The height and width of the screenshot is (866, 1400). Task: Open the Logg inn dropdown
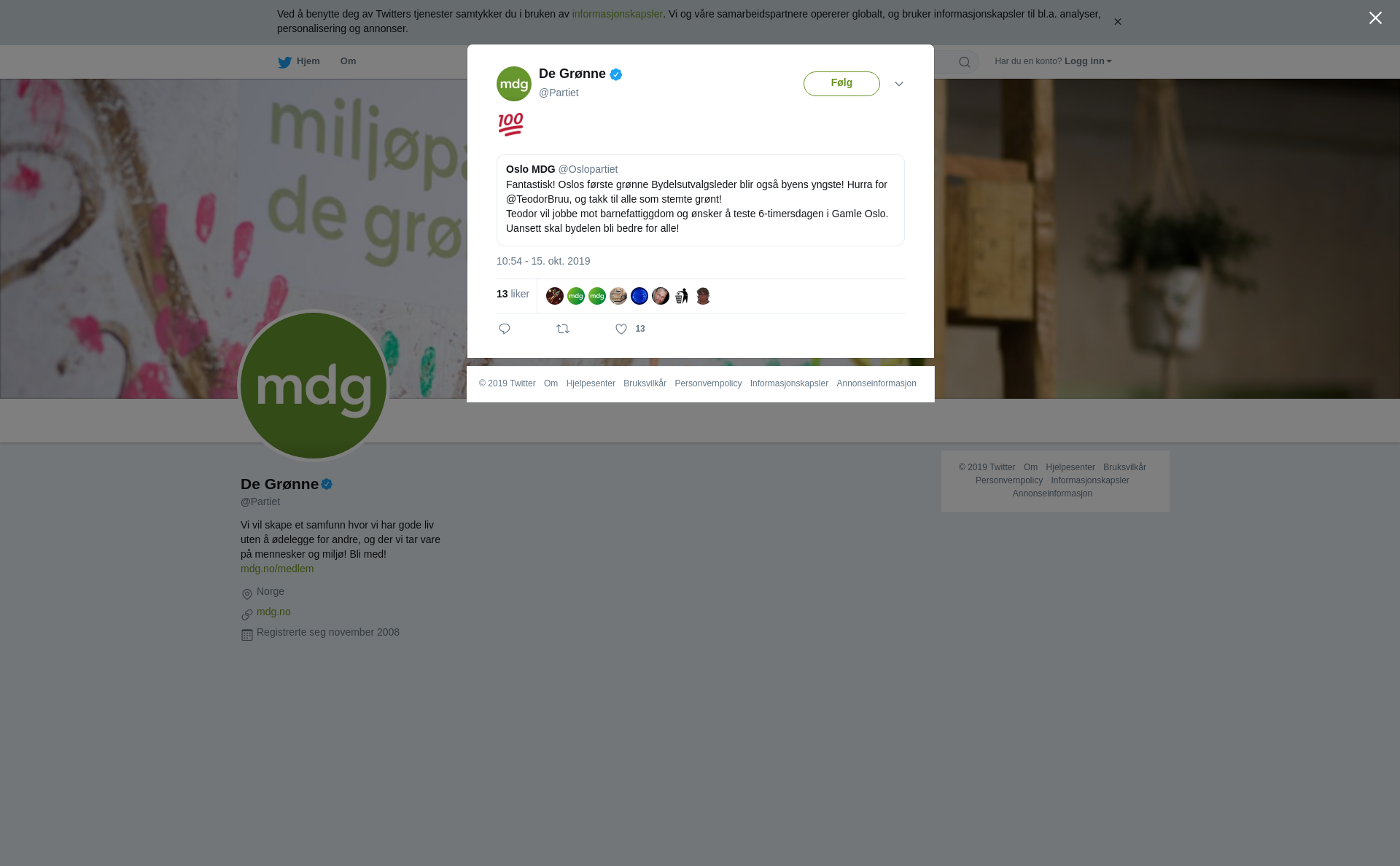[1088, 61]
